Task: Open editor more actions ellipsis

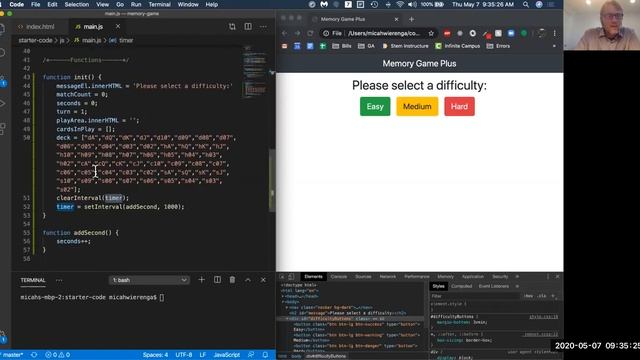Action: (263, 27)
